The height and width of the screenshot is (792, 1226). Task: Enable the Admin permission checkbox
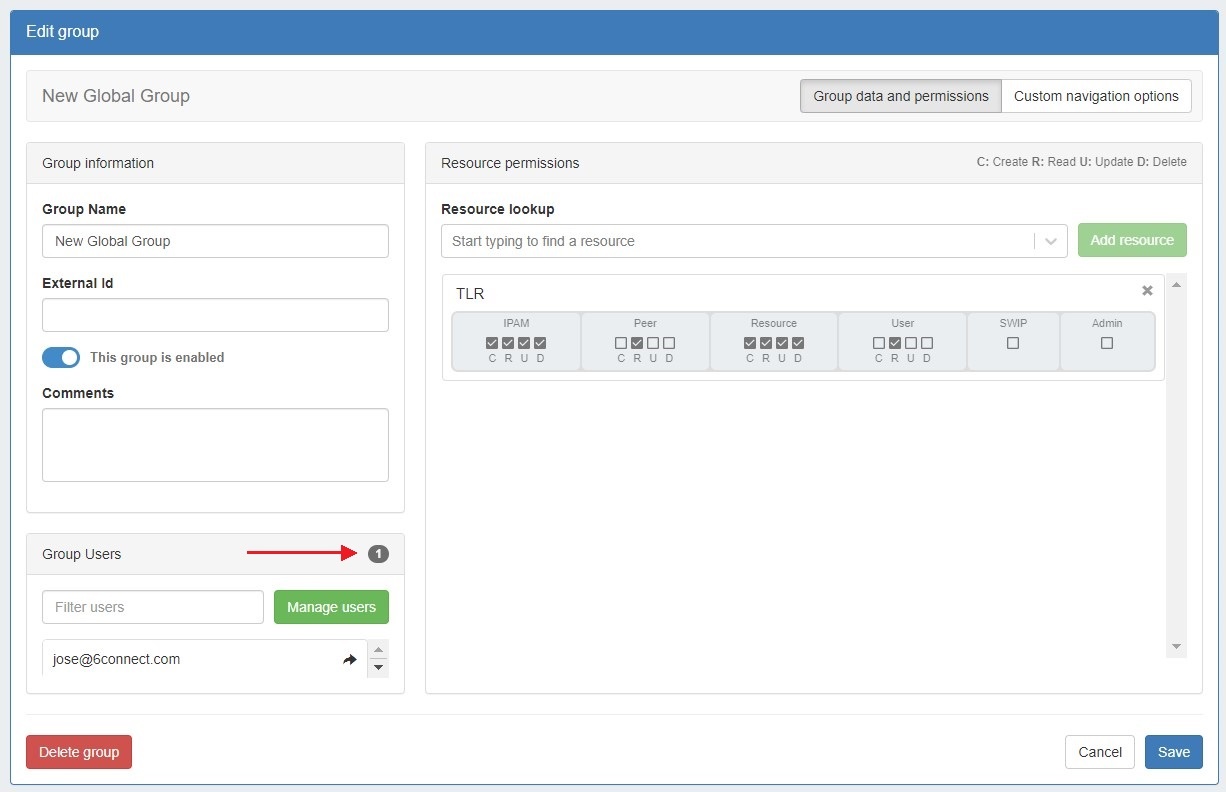pyautogui.click(x=1107, y=343)
